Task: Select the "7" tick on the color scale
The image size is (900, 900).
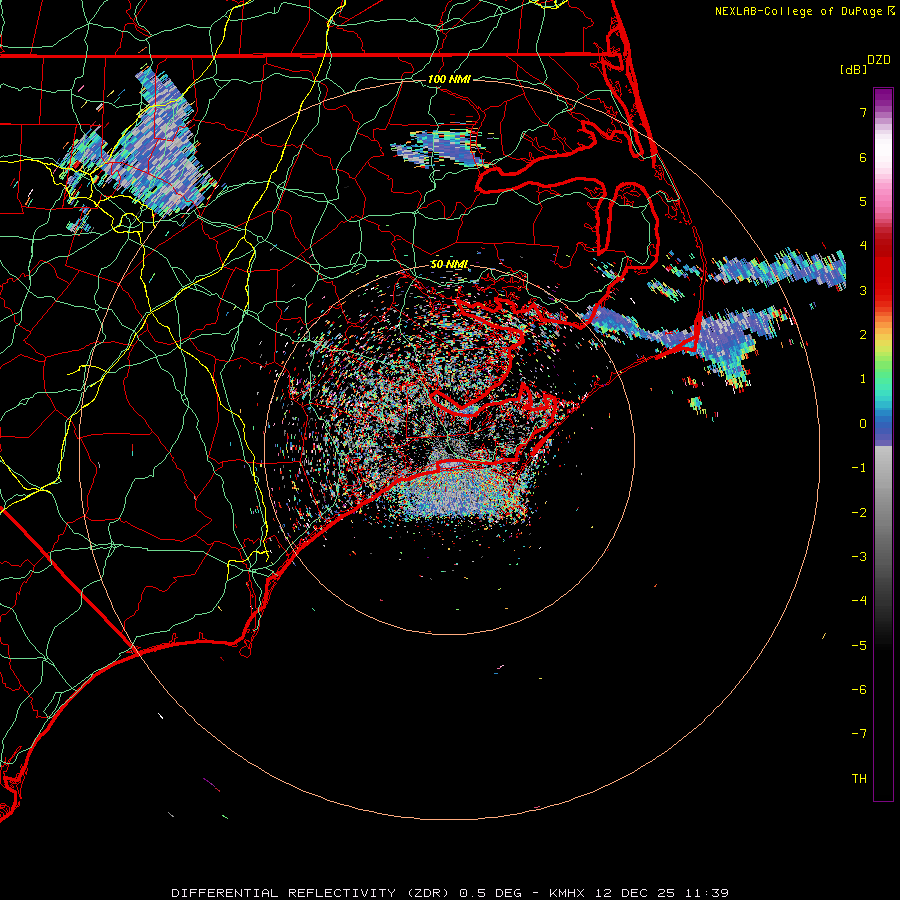Action: (863, 112)
